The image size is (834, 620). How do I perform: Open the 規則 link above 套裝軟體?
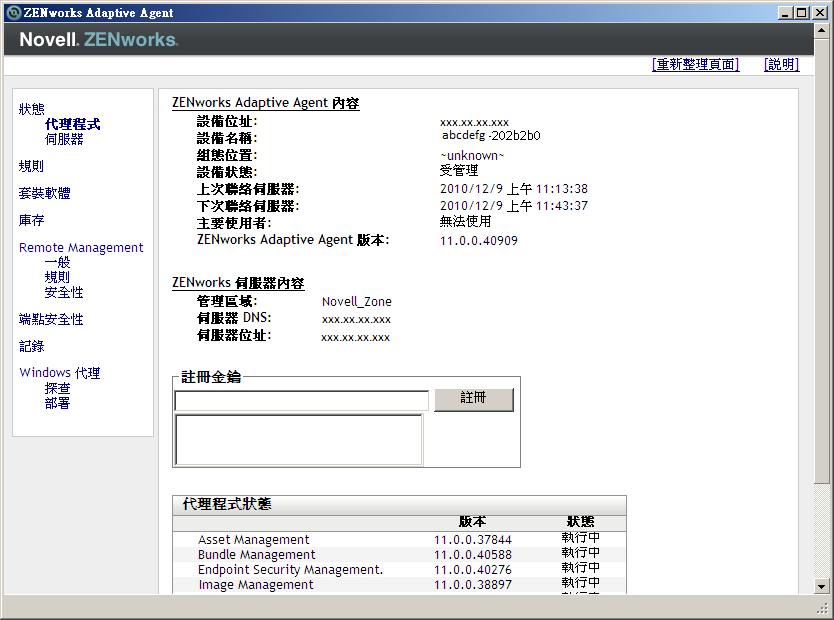[x=31, y=166]
